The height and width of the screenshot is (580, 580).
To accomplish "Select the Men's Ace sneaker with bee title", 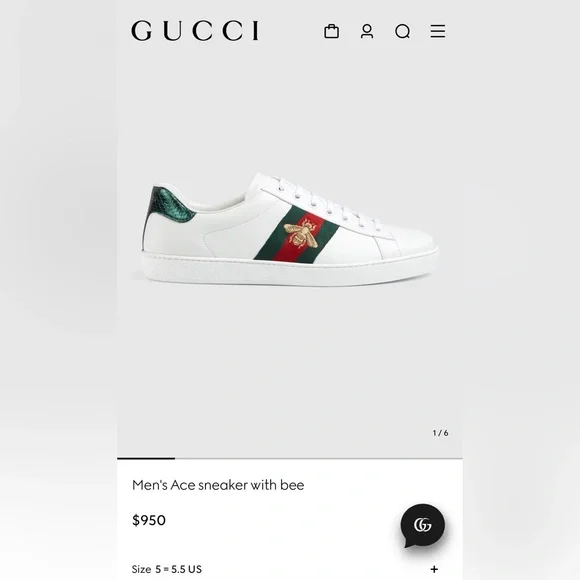I will 218,485.
